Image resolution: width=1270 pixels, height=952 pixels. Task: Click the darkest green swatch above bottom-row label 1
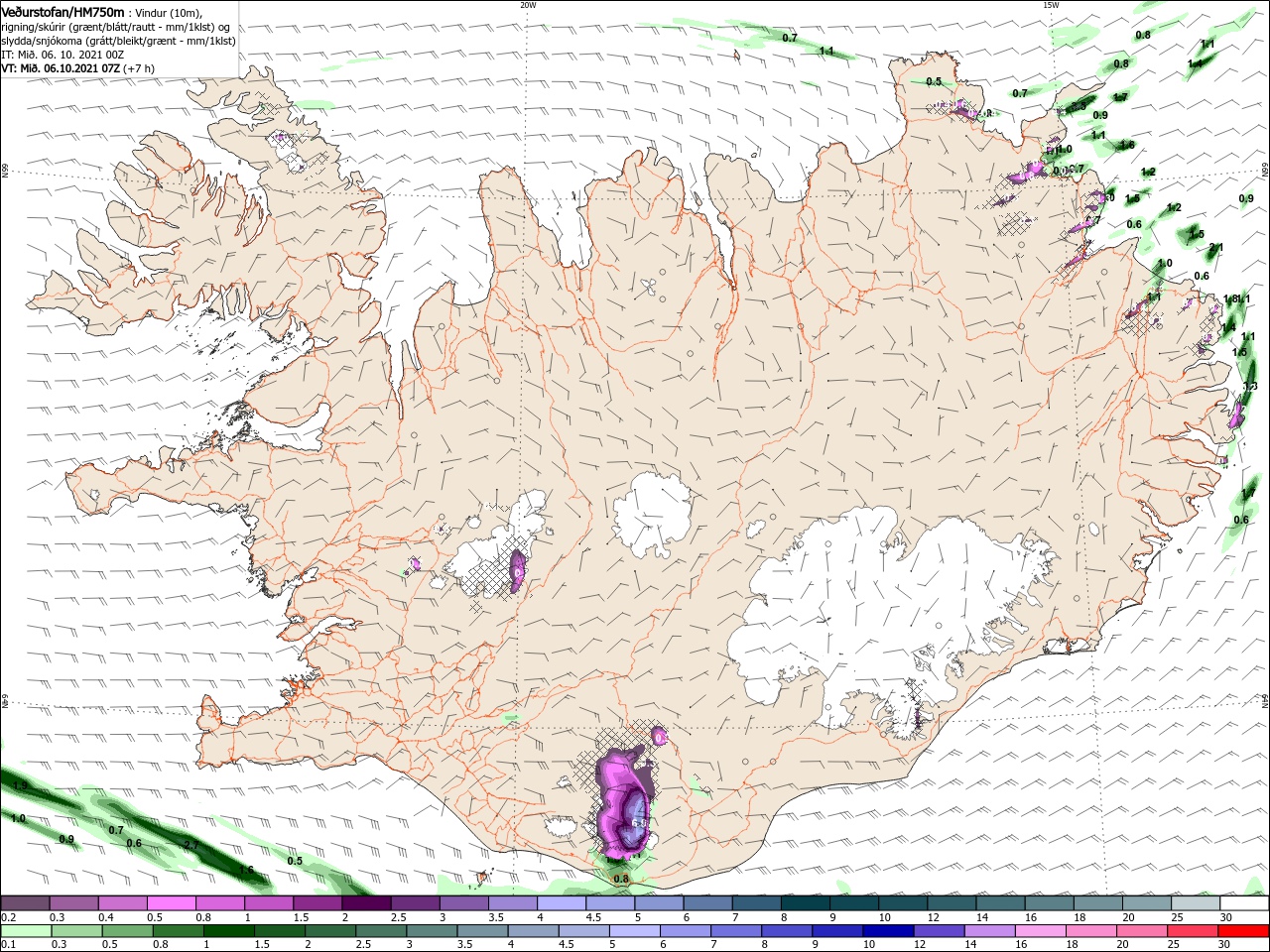229,932
